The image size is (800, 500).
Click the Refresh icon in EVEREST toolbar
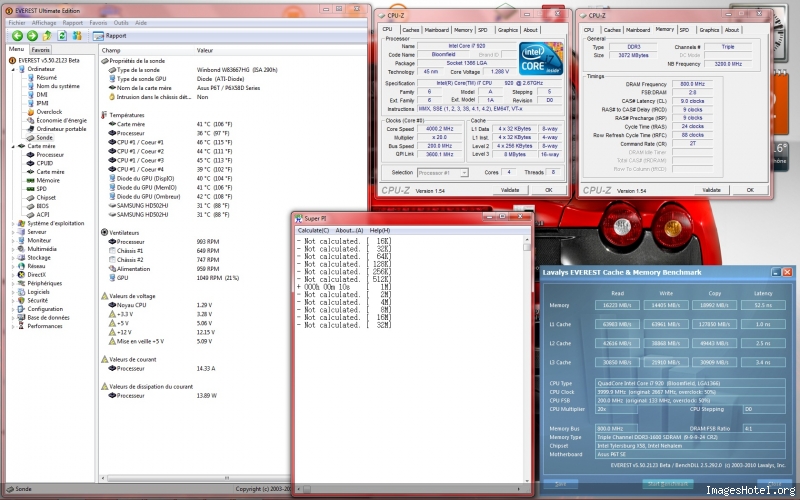click(62, 35)
